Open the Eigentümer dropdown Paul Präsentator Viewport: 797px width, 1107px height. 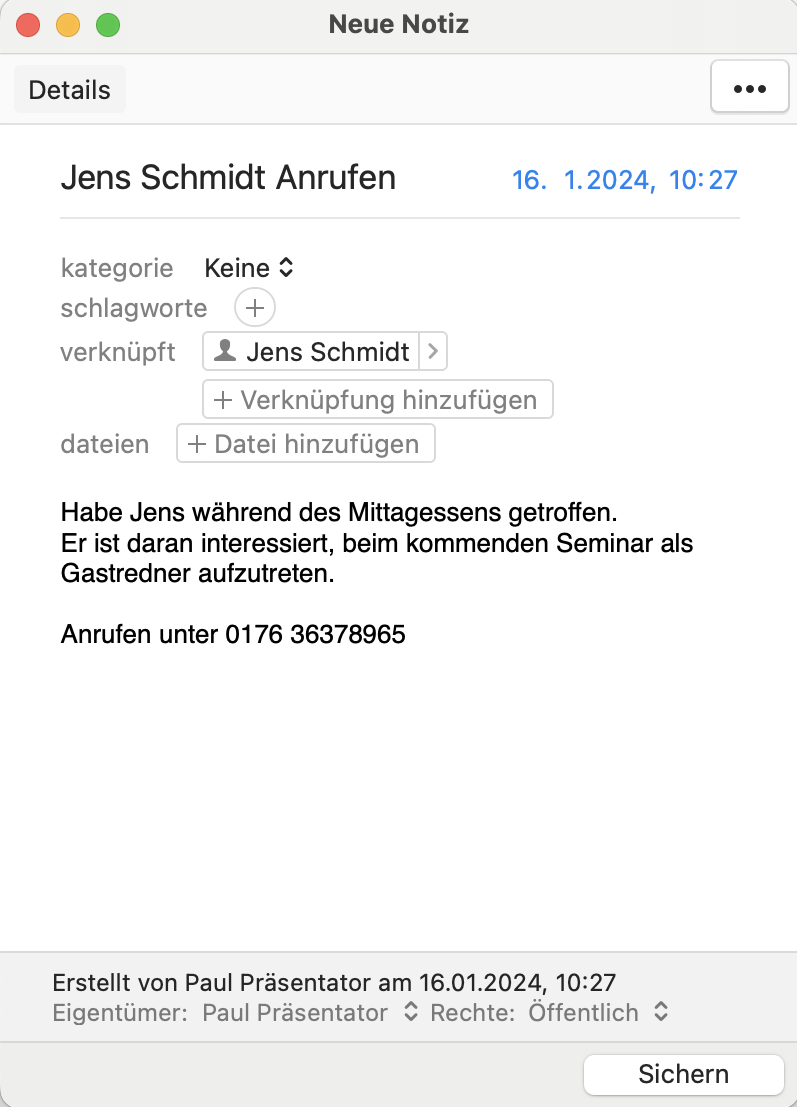coord(310,1012)
